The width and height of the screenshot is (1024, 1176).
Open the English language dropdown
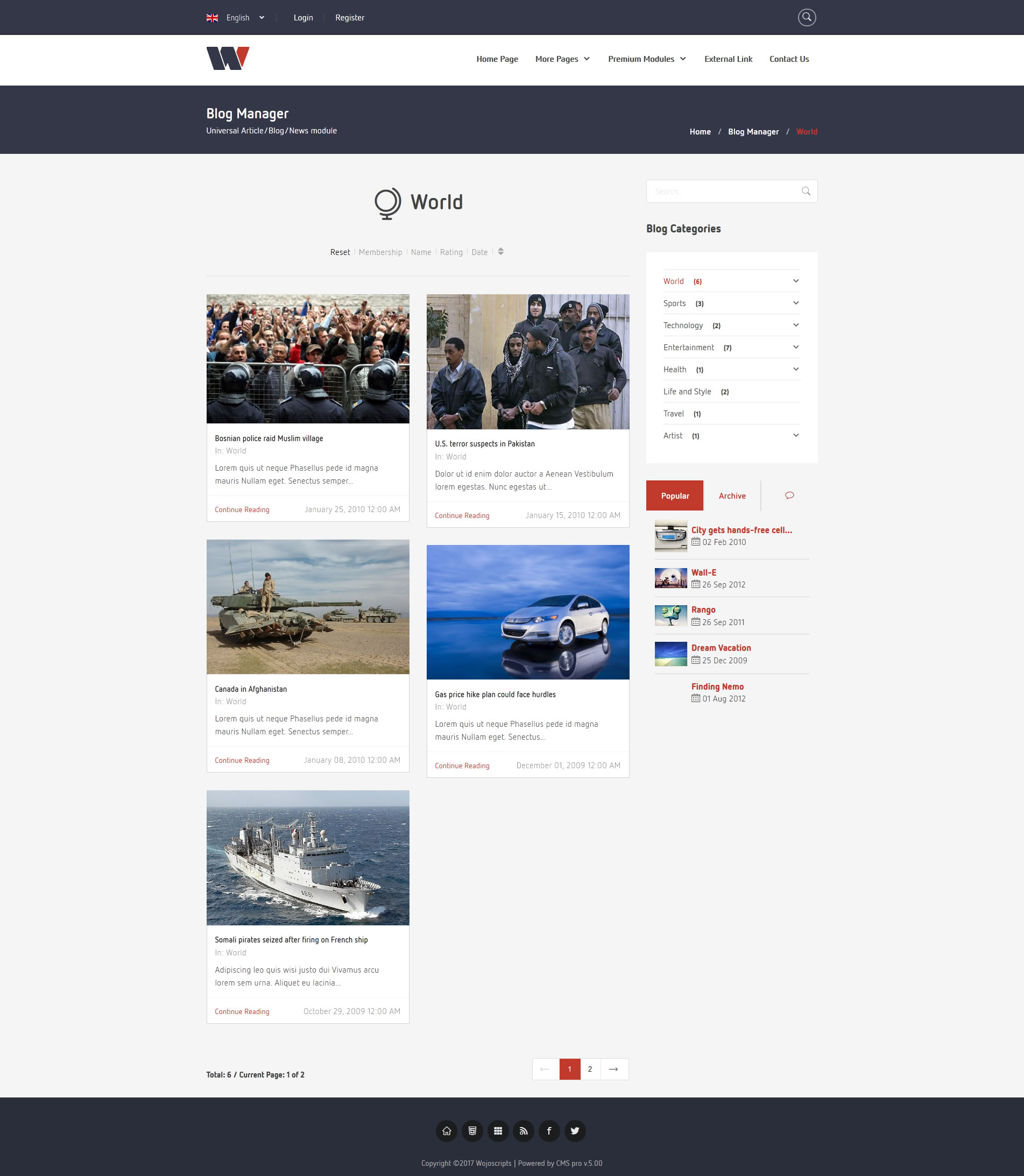[245, 18]
